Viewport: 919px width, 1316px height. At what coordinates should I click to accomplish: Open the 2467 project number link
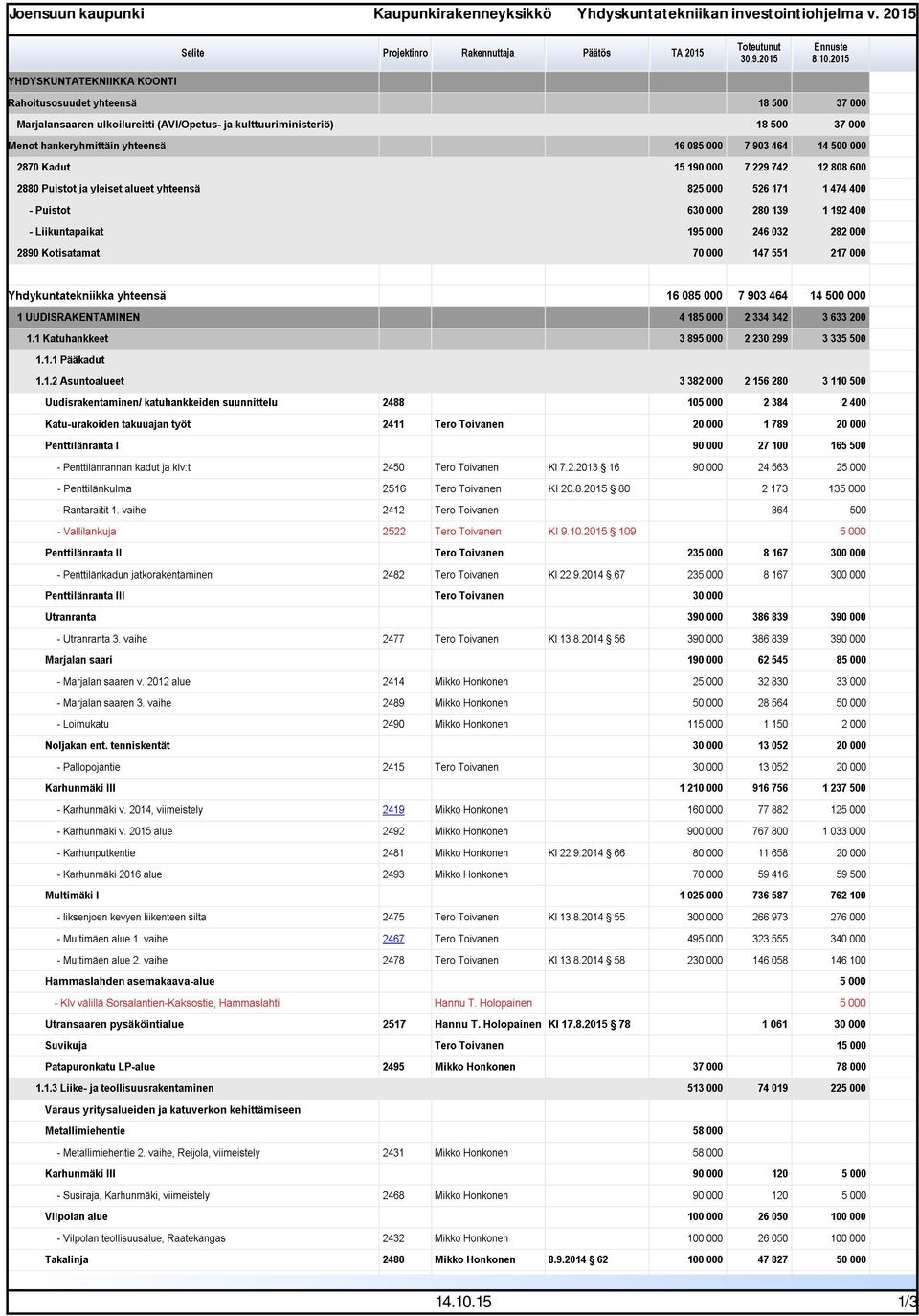point(393,939)
